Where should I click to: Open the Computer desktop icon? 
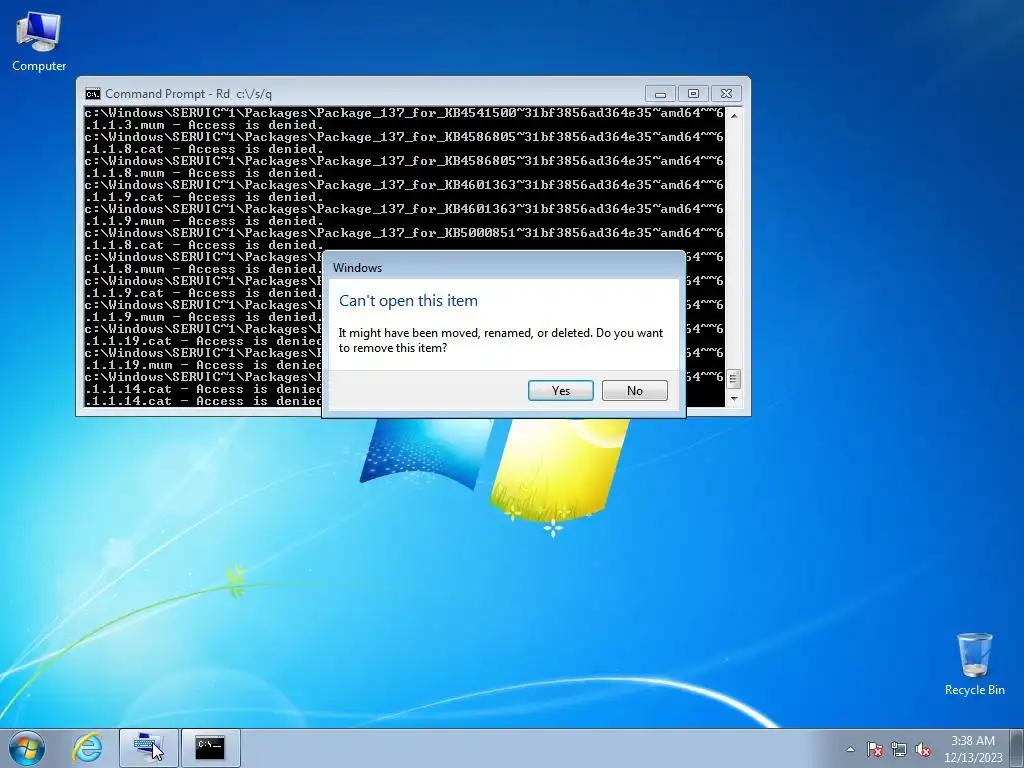tap(39, 40)
